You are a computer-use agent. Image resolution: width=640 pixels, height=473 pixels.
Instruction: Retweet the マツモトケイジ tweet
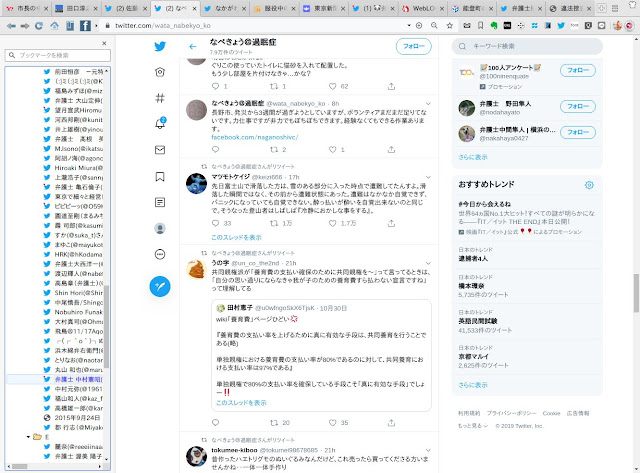pos(274,223)
